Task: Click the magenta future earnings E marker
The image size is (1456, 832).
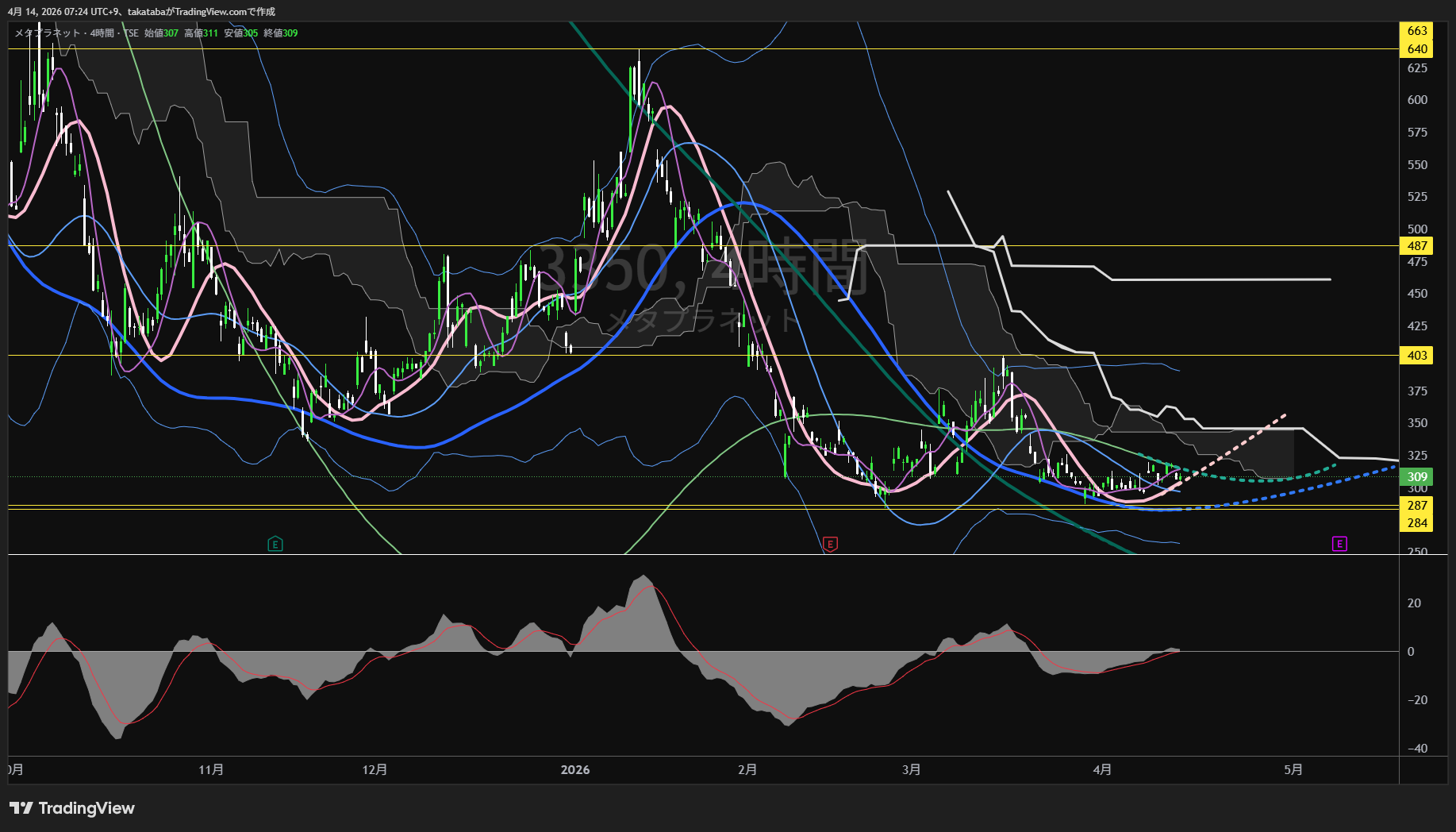Action: (1339, 544)
